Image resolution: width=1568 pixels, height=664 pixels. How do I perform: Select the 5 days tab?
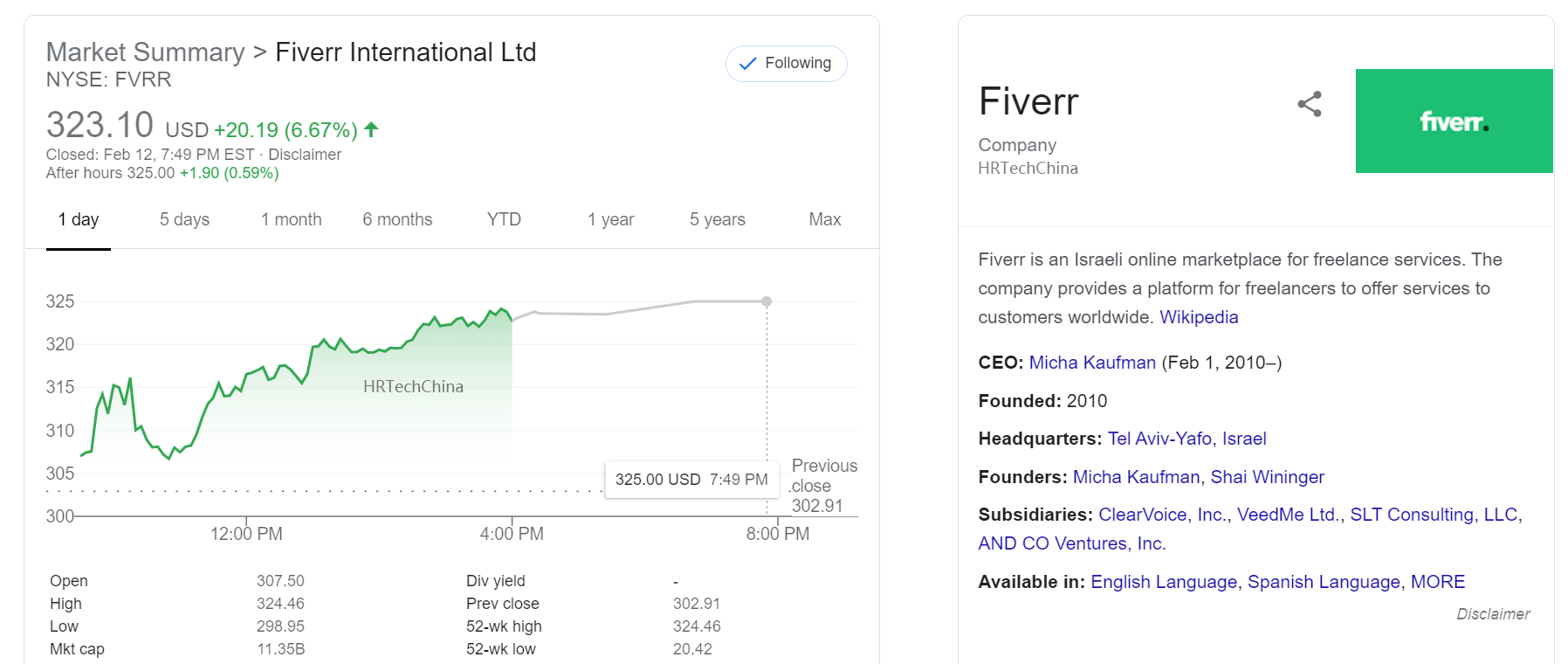click(x=184, y=219)
